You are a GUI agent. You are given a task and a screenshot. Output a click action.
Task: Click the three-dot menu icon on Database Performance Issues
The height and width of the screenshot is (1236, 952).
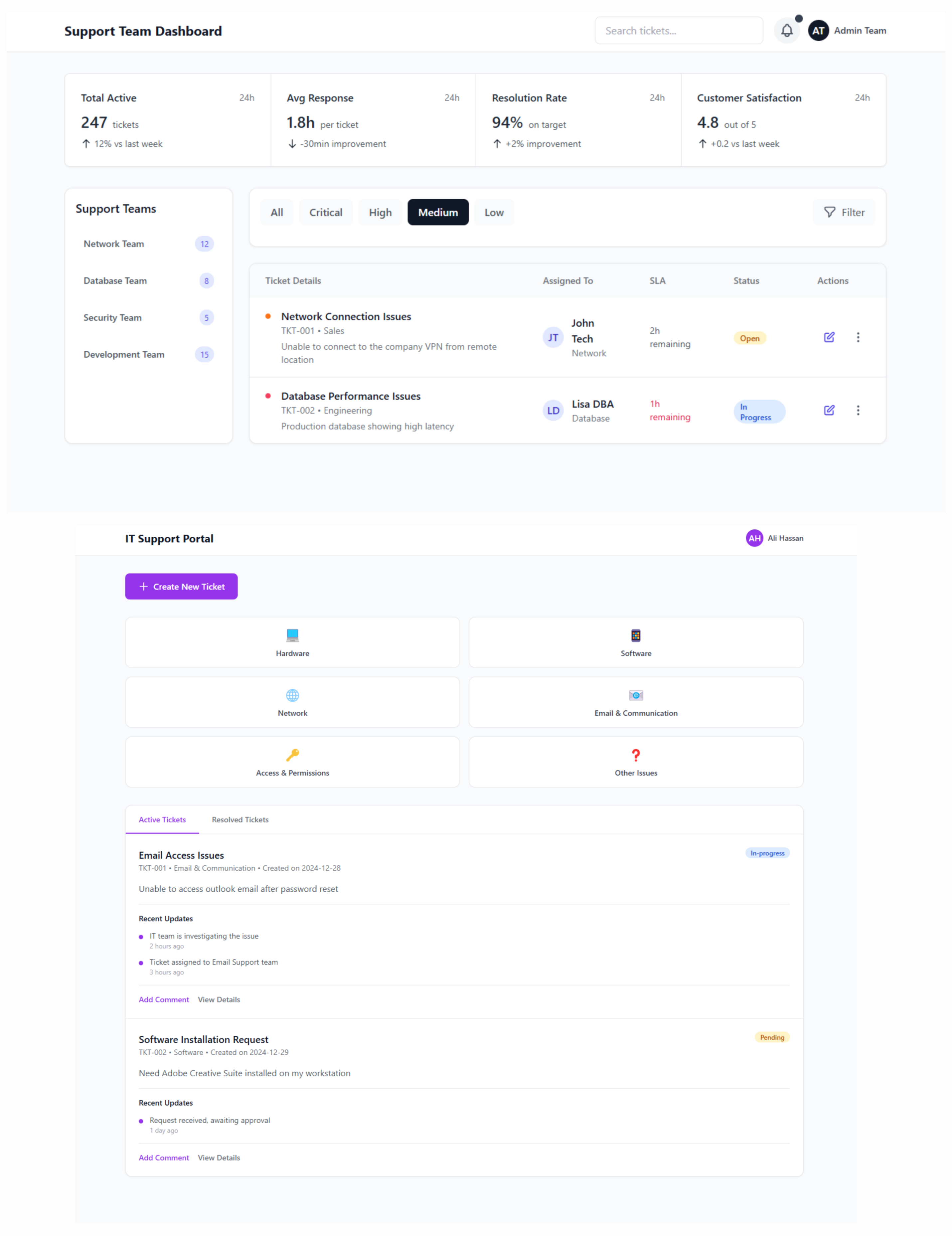tap(858, 410)
